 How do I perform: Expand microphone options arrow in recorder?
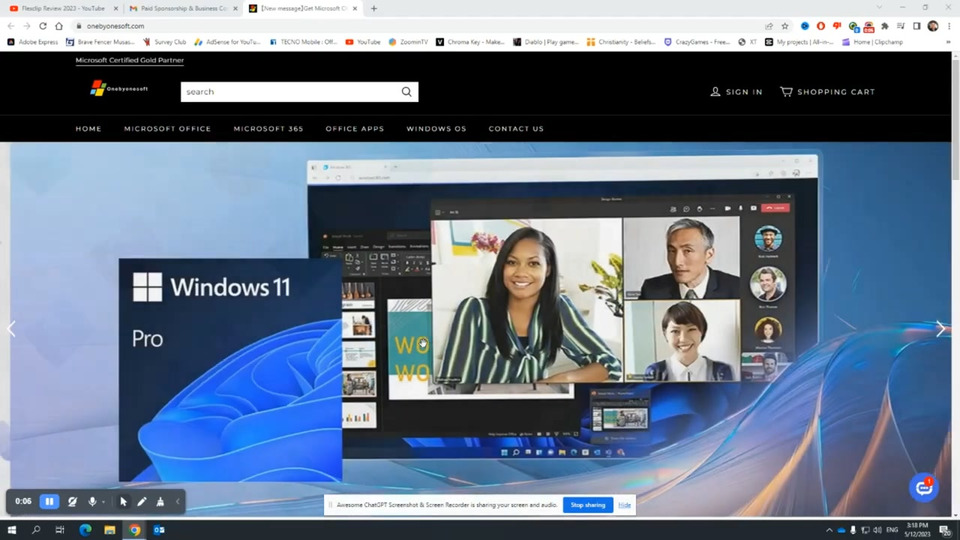click(x=103, y=502)
